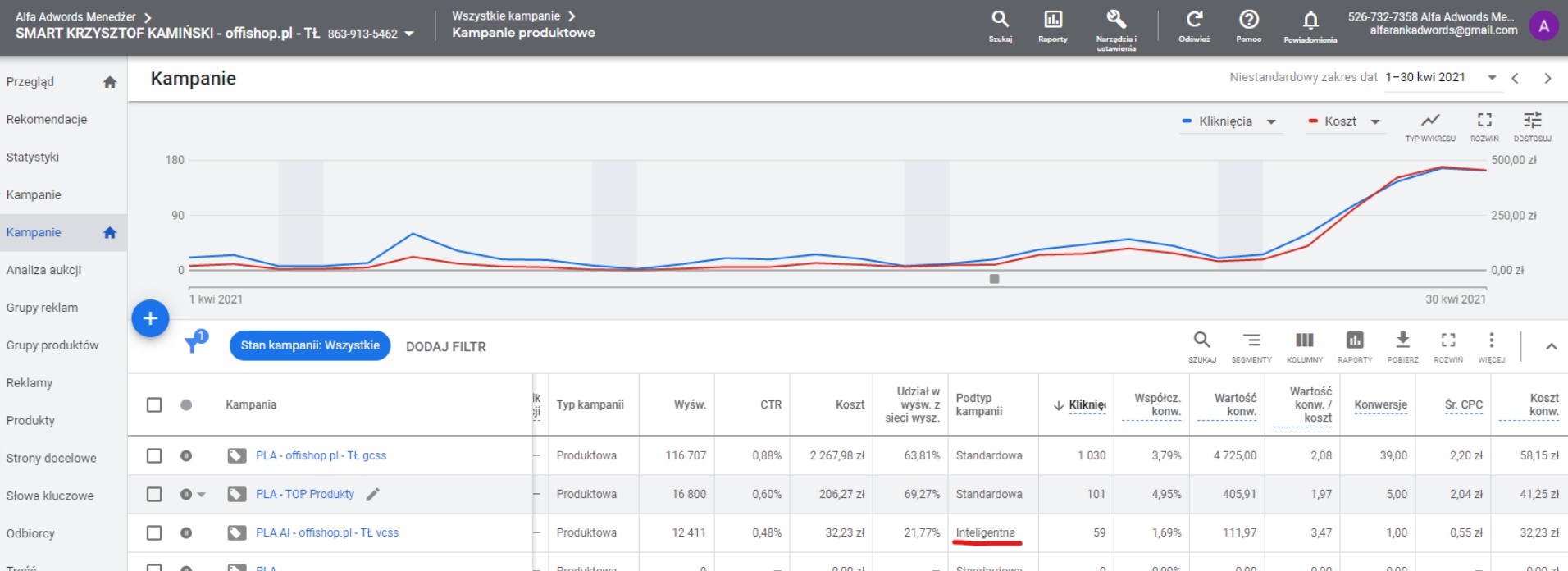1568x571 pixels.
Task: Open Grupy produktów in left sidebar
Action: click(52, 345)
